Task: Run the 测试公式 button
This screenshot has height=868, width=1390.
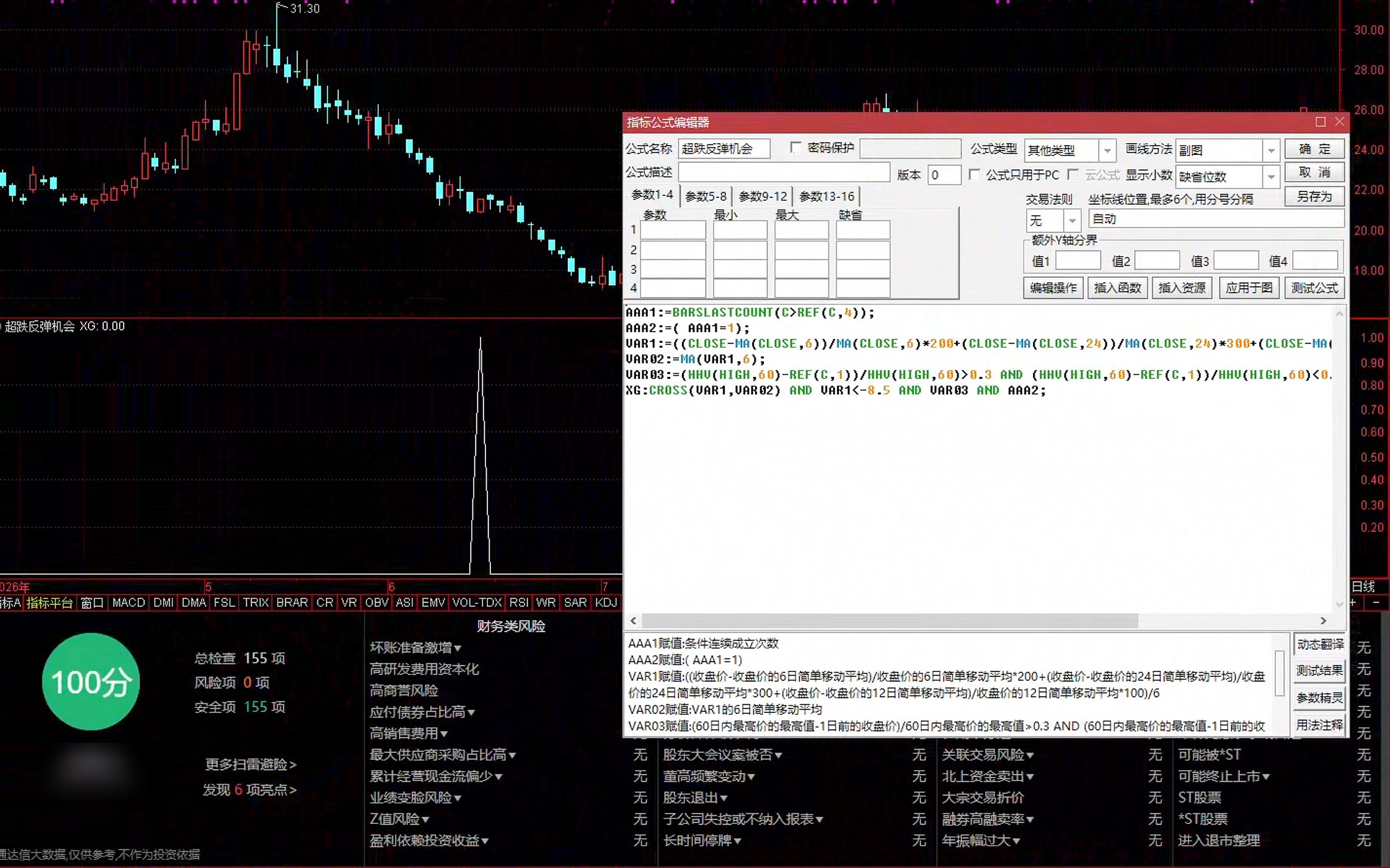Action: [x=1314, y=288]
